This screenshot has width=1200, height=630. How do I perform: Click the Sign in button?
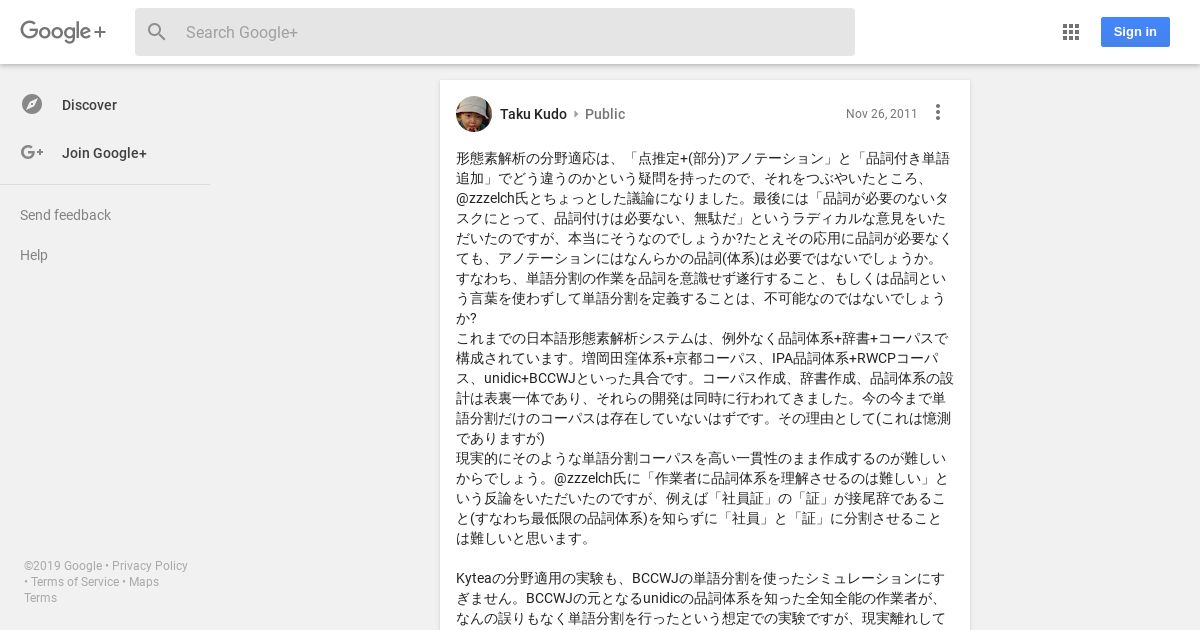(x=1135, y=32)
